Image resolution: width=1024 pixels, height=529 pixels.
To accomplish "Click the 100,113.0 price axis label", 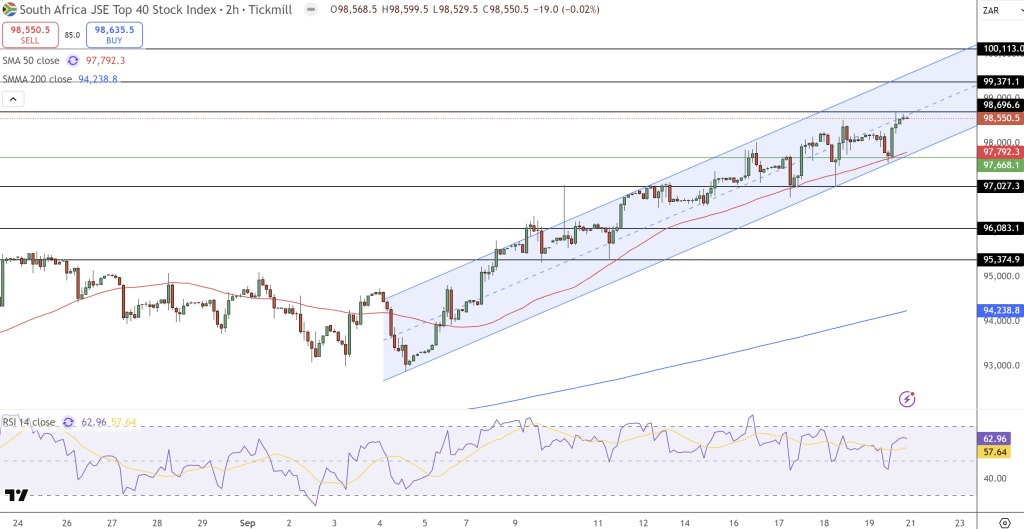I will 1000,48.
